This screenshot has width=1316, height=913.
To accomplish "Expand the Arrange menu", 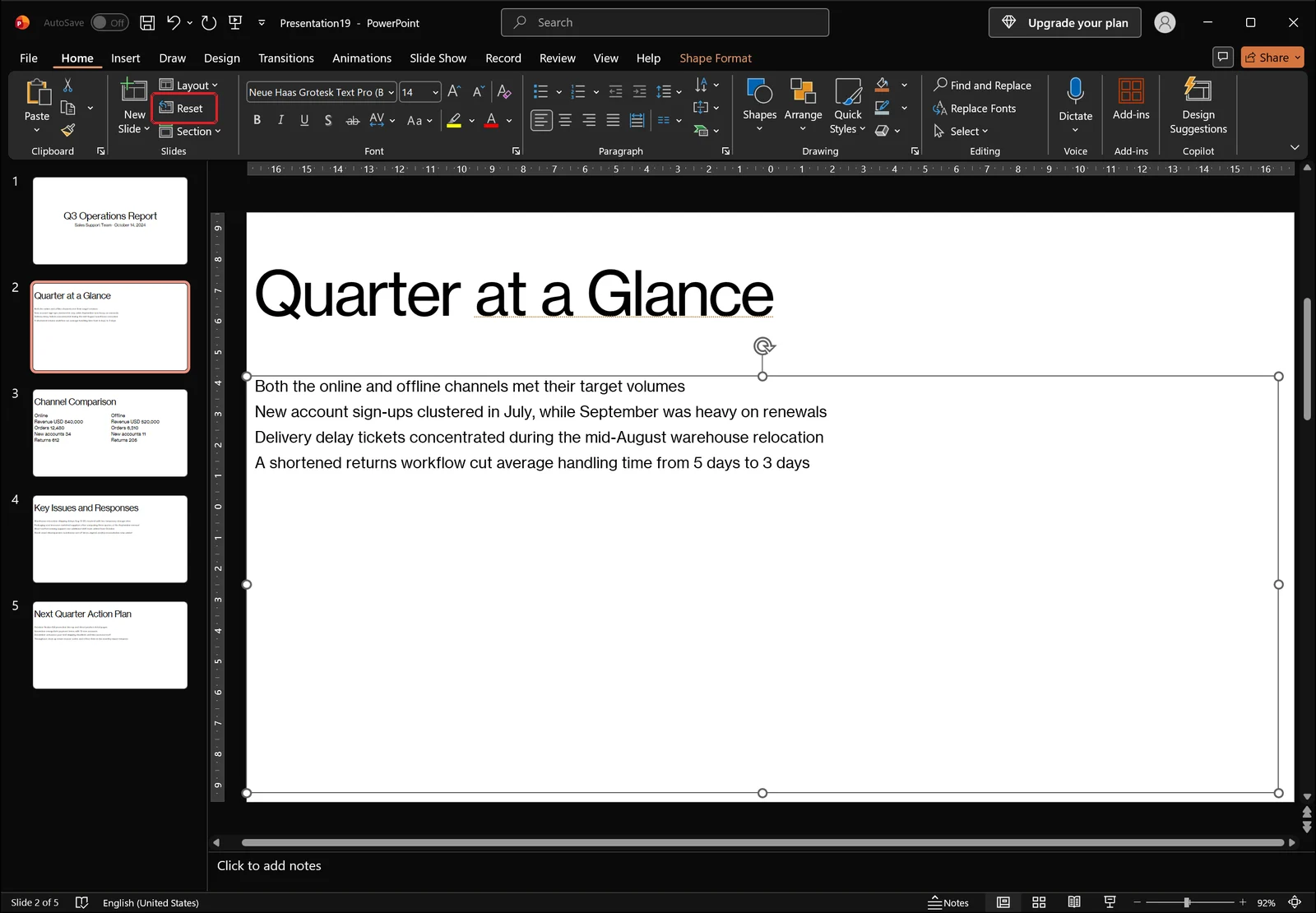I will 803,104.
